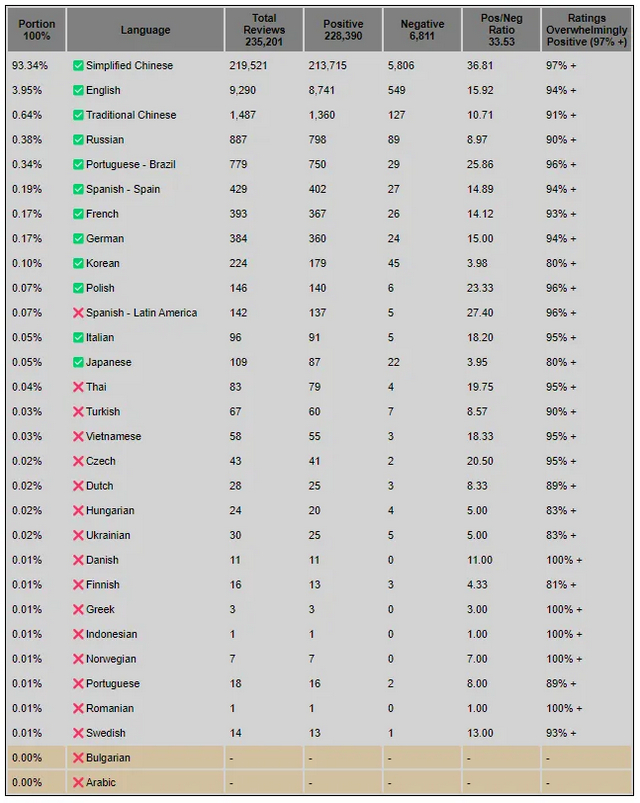This screenshot has width=640, height=803.
Task: Click the red X next to Bulgarian
Action: pyautogui.click(x=78, y=758)
